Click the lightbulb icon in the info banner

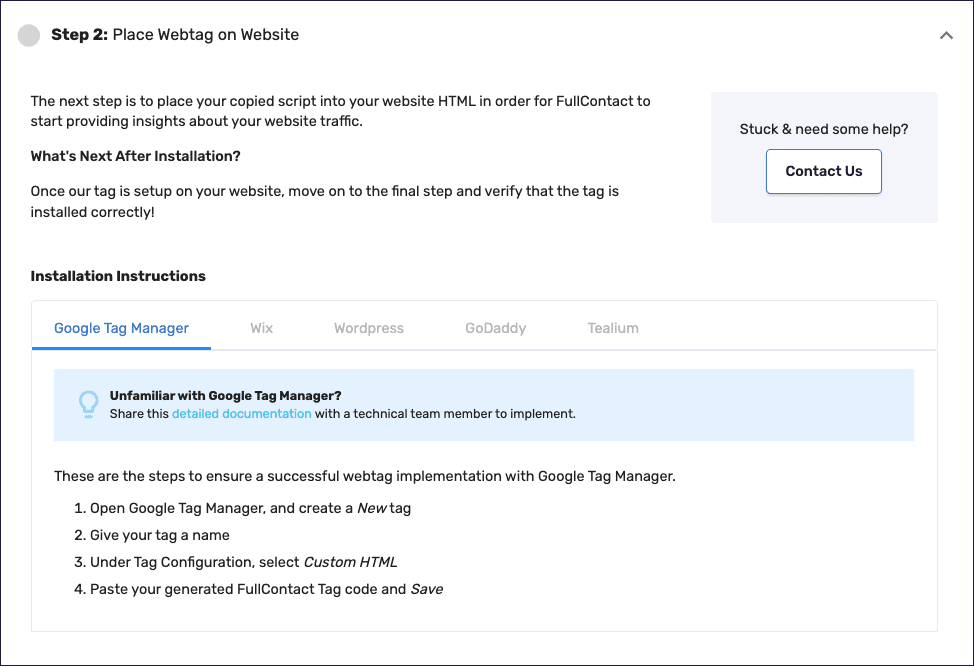(89, 404)
